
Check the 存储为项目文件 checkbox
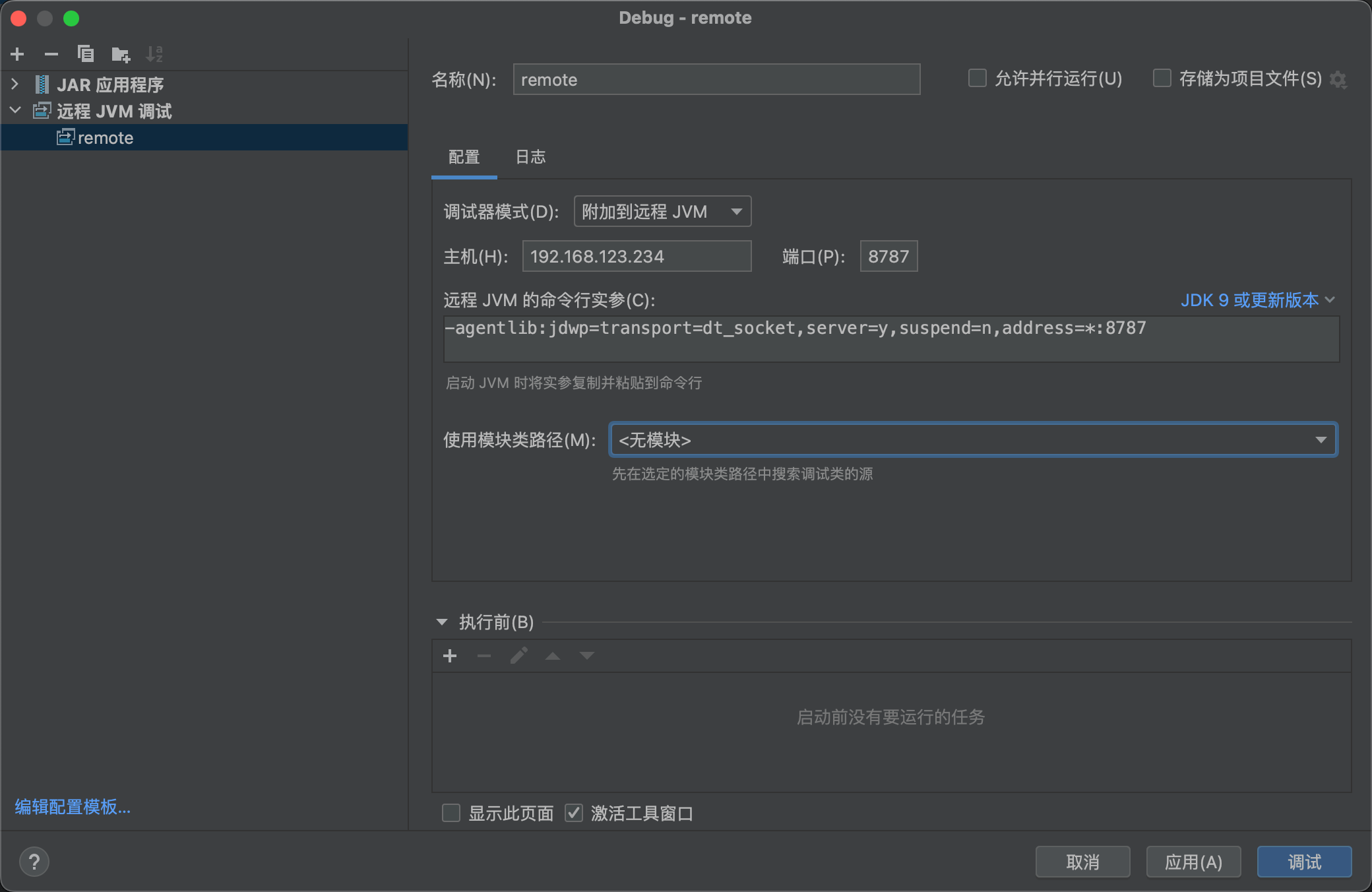pos(1162,79)
